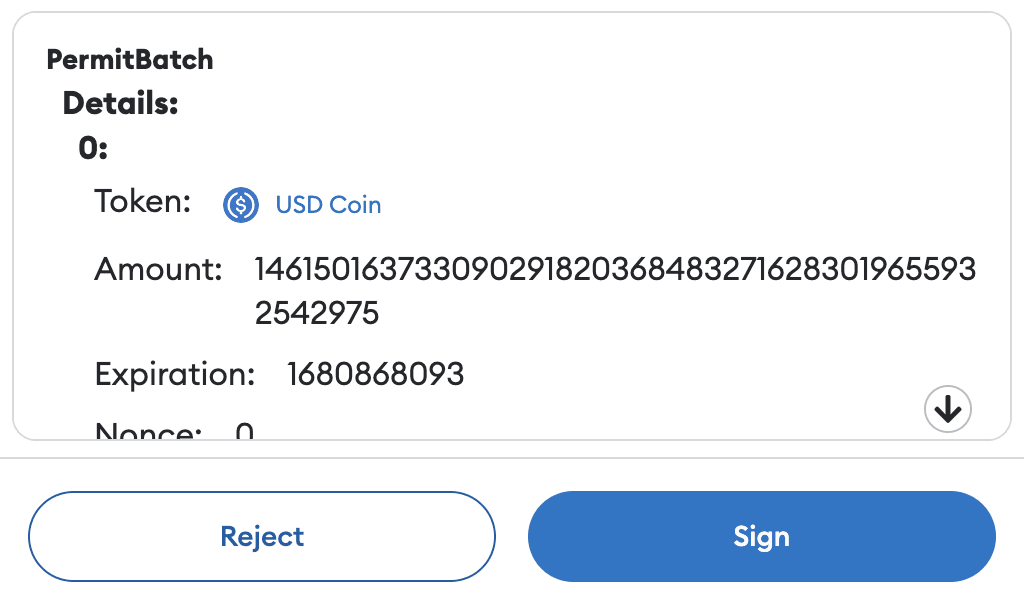Click the PermitBatch heading

tap(129, 60)
